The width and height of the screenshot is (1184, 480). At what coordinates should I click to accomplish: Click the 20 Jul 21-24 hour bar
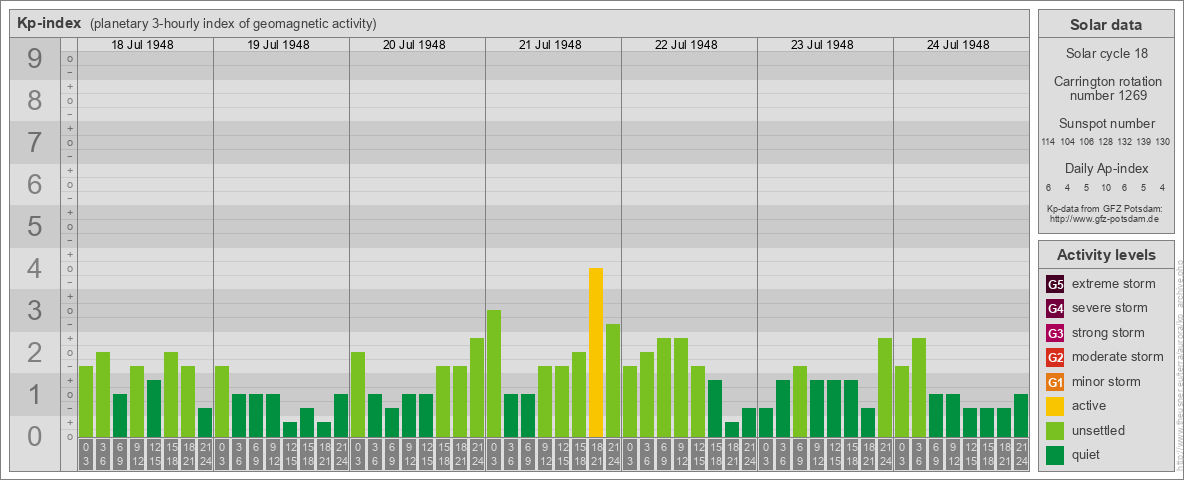coord(476,387)
